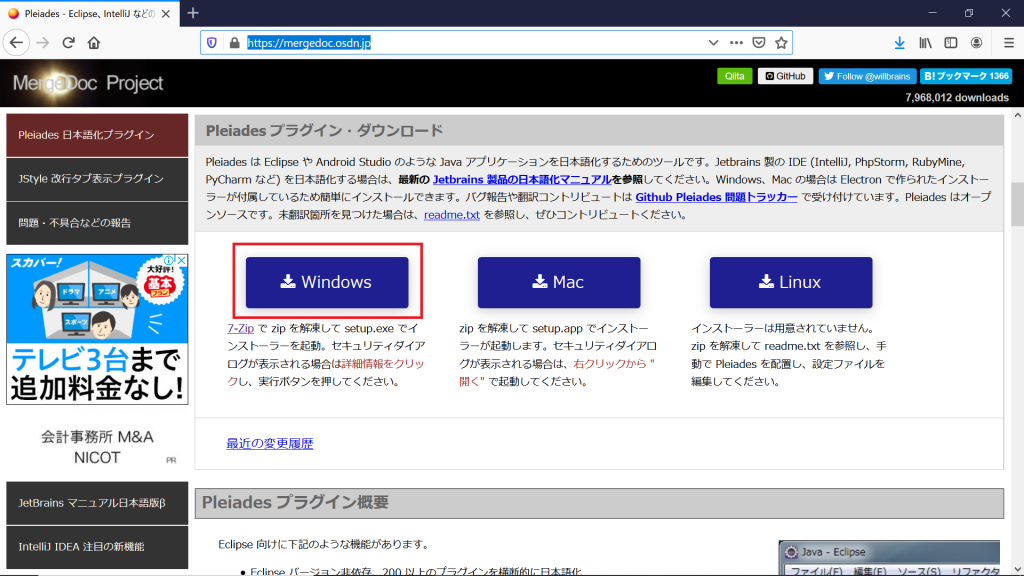This screenshot has height=576, width=1024.
Task: Open the hamburger application menu
Action: (1008, 43)
